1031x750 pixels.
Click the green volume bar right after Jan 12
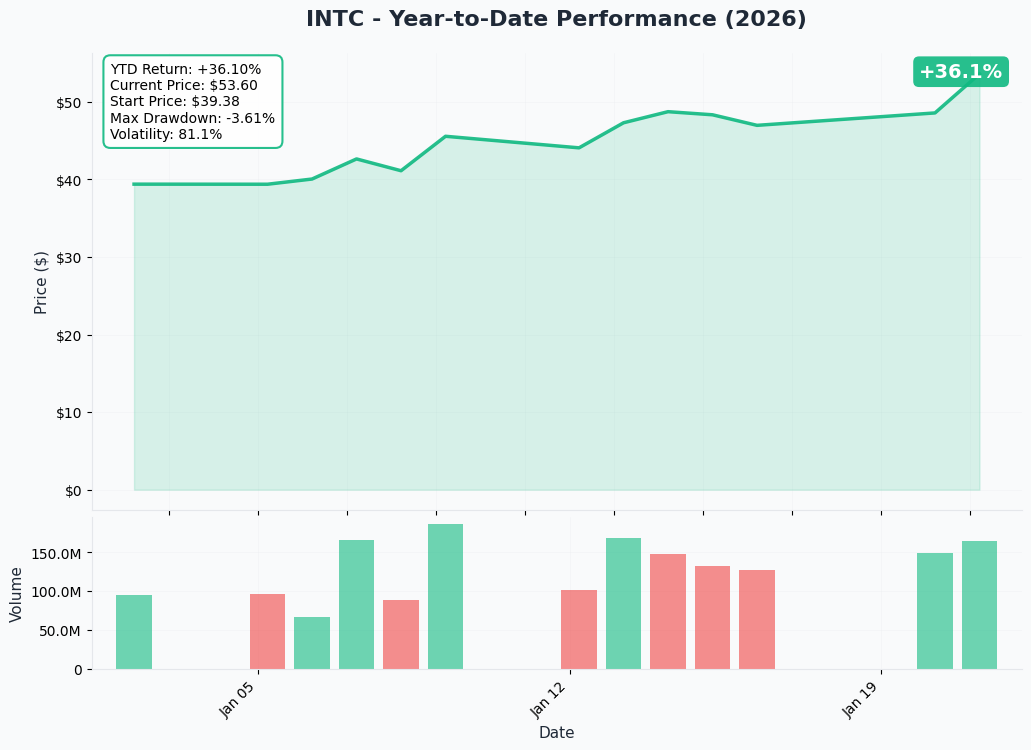(x=623, y=604)
